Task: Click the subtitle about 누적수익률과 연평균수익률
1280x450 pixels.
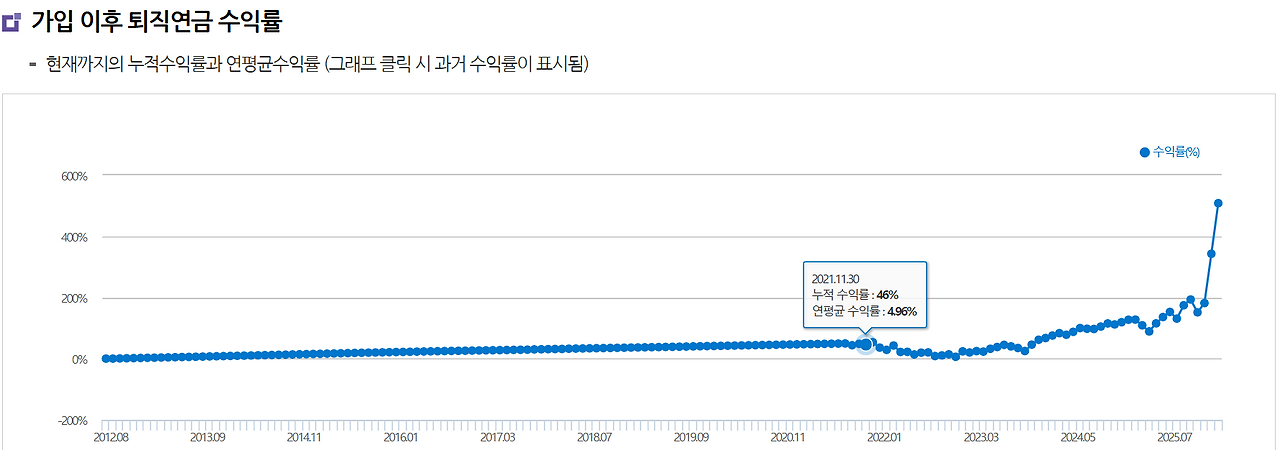Action: pyautogui.click(x=318, y=65)
